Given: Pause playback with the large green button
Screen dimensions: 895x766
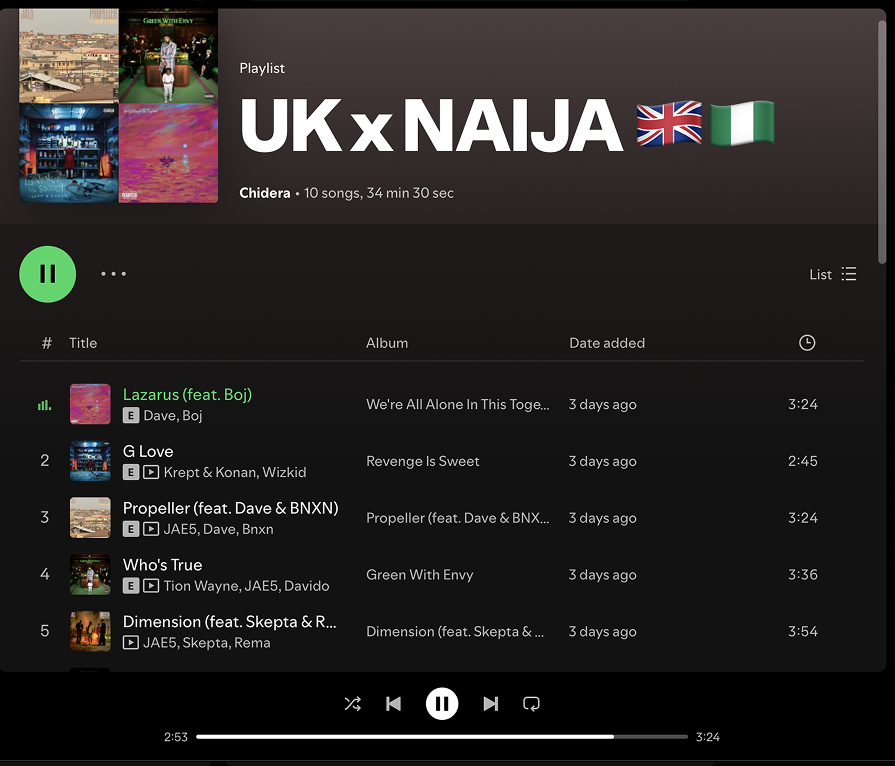Looking at the screenshot, I should tap(47, 274).
